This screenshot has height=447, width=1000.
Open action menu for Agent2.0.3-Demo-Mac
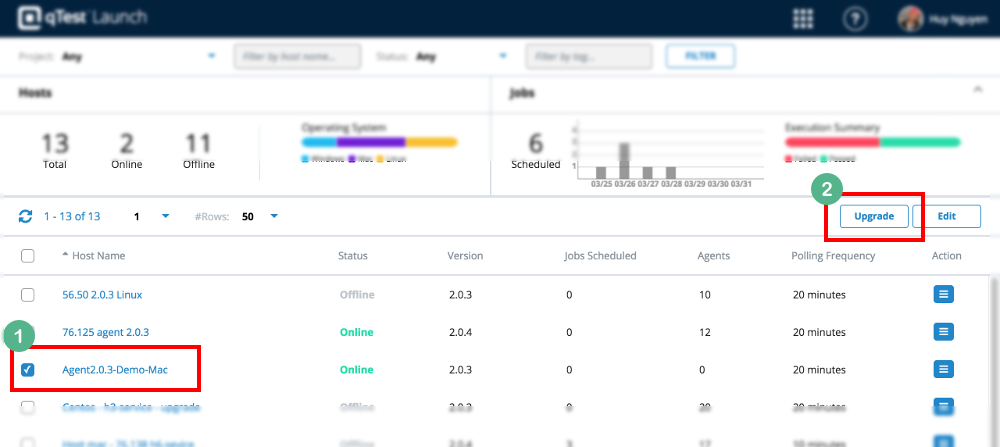[x=943, y=369]
